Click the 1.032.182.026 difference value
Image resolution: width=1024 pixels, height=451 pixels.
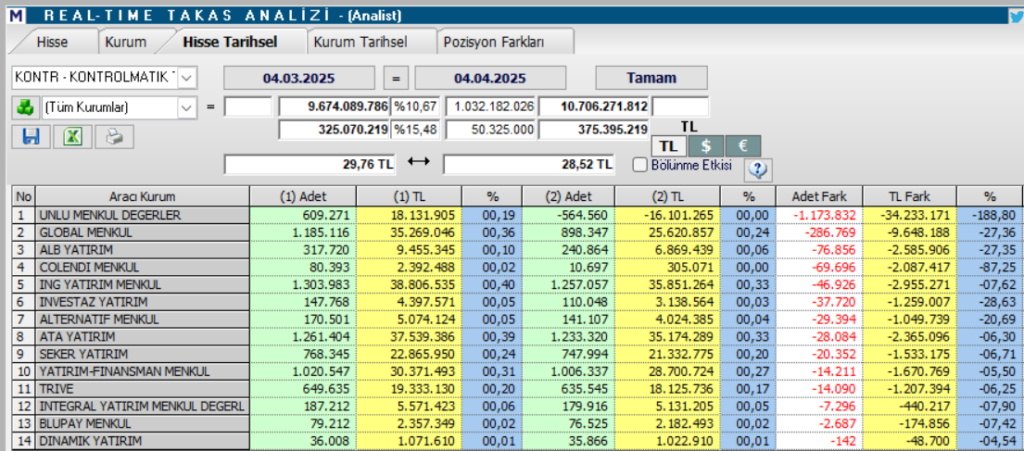pos(490,106)
